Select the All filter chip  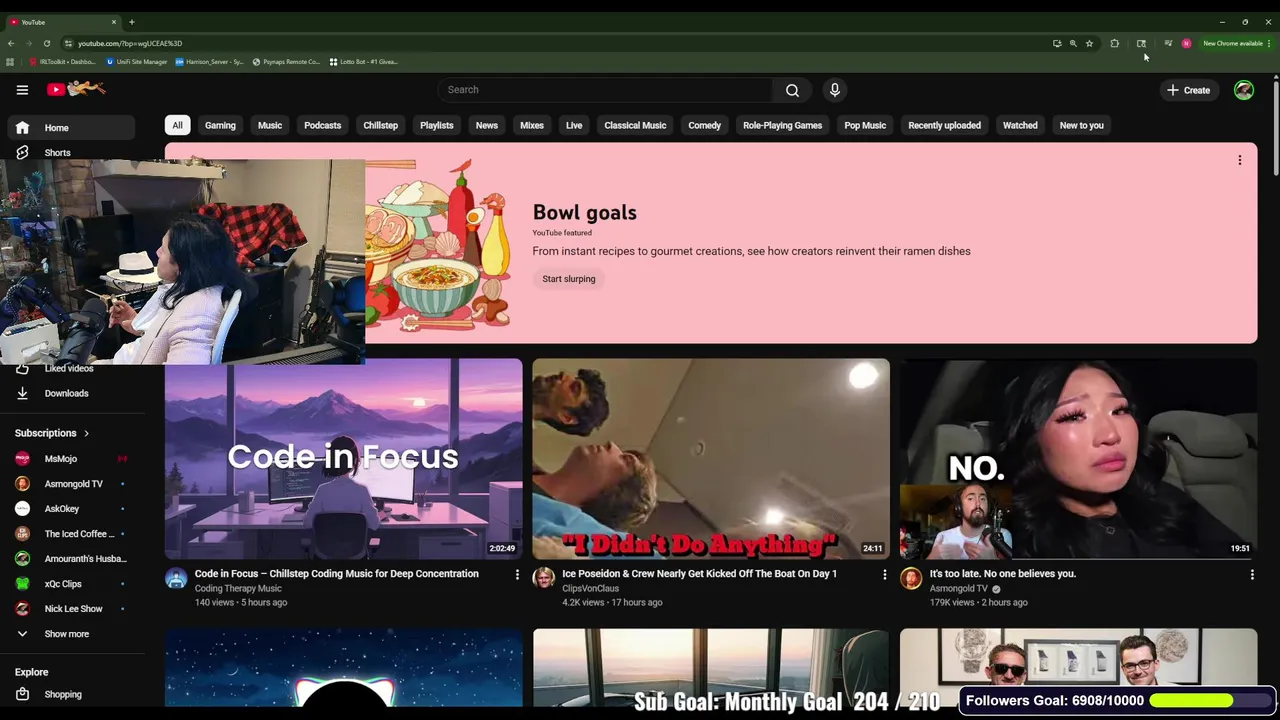[x=177, y=126]
